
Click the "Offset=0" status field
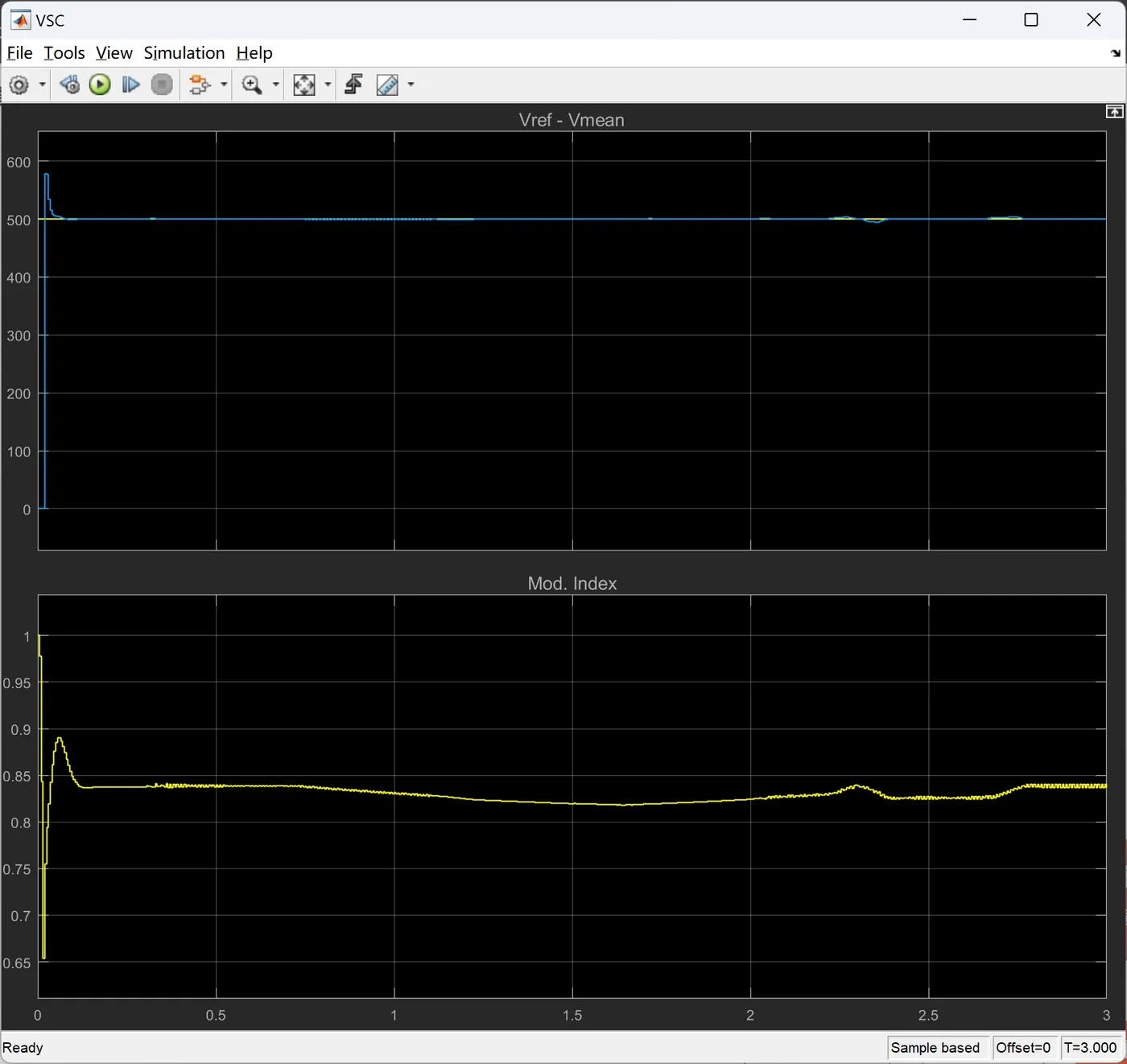(1023, 1048)
